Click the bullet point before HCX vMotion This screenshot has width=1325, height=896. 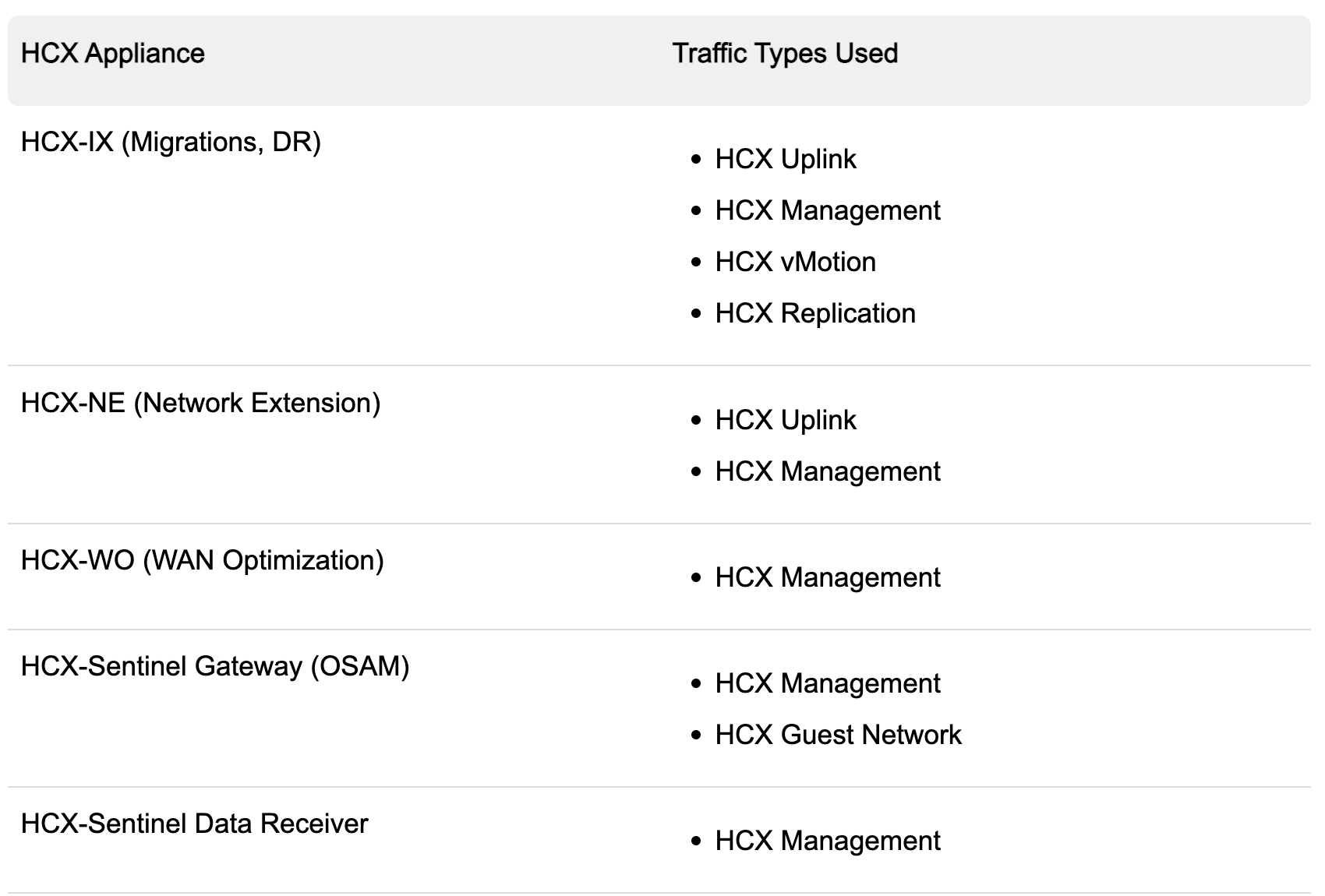(x=696, y=263)
